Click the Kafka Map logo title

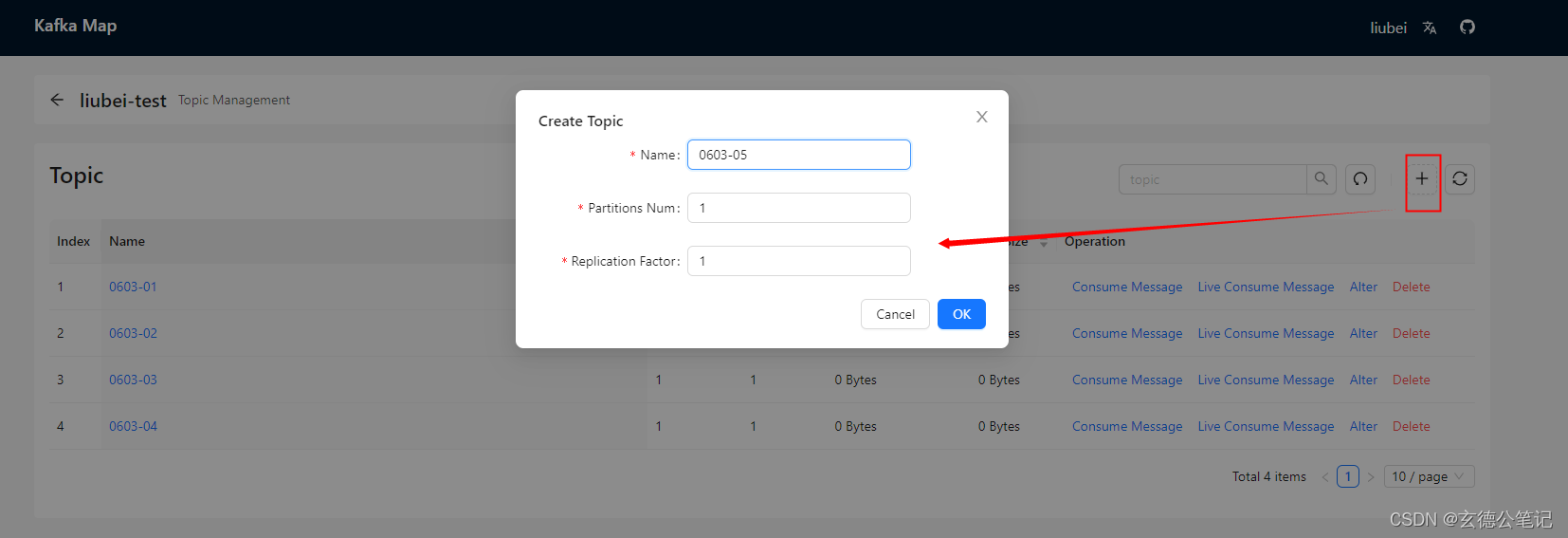click(75, 26)
